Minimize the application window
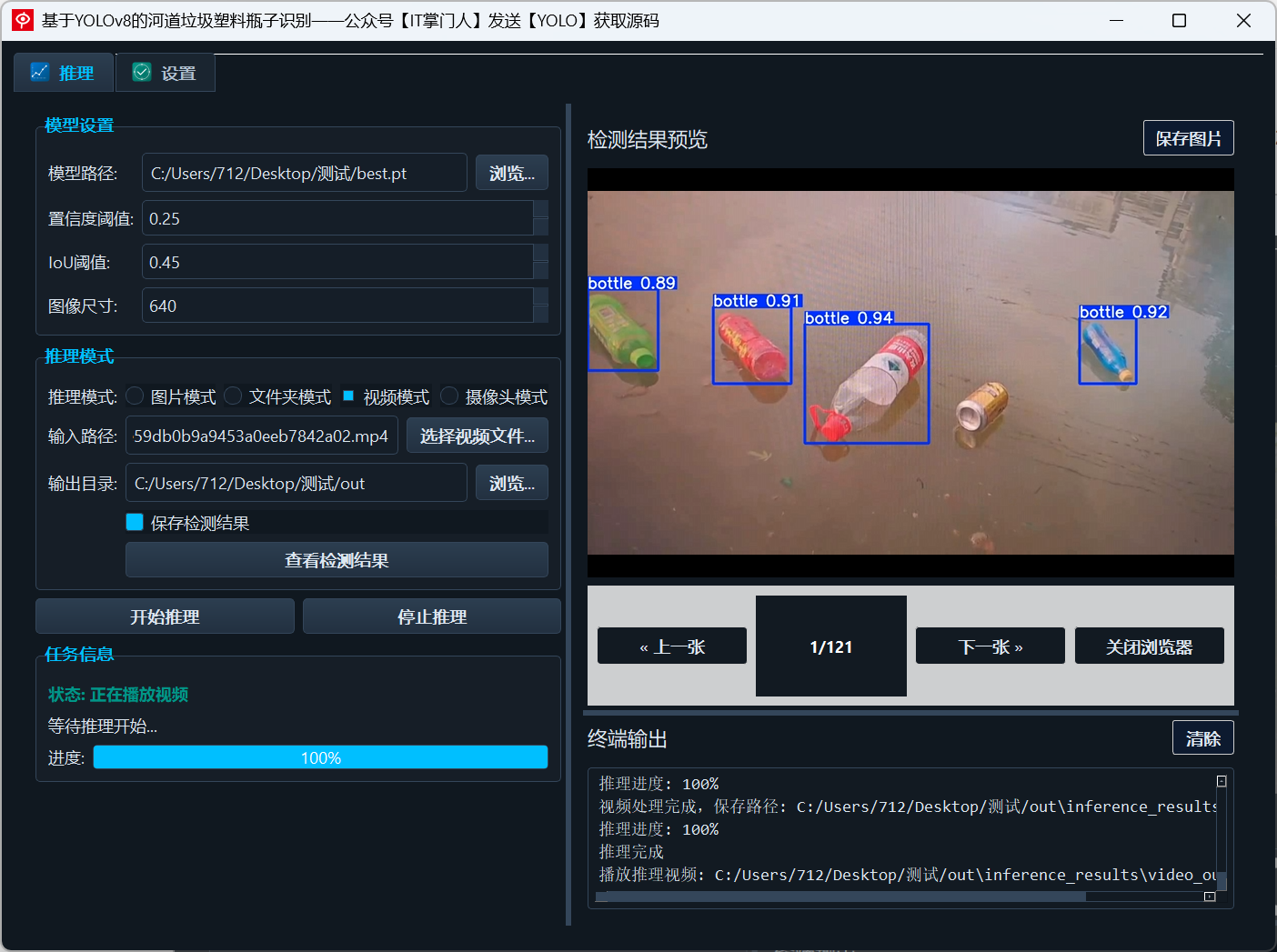 tap(1117, 20)
